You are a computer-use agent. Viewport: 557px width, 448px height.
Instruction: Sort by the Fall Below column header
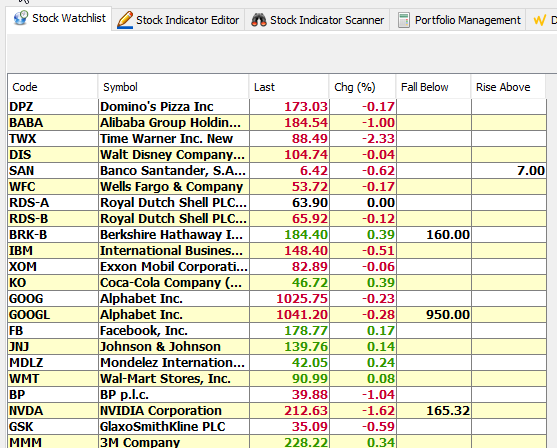(x=433, y=87)
